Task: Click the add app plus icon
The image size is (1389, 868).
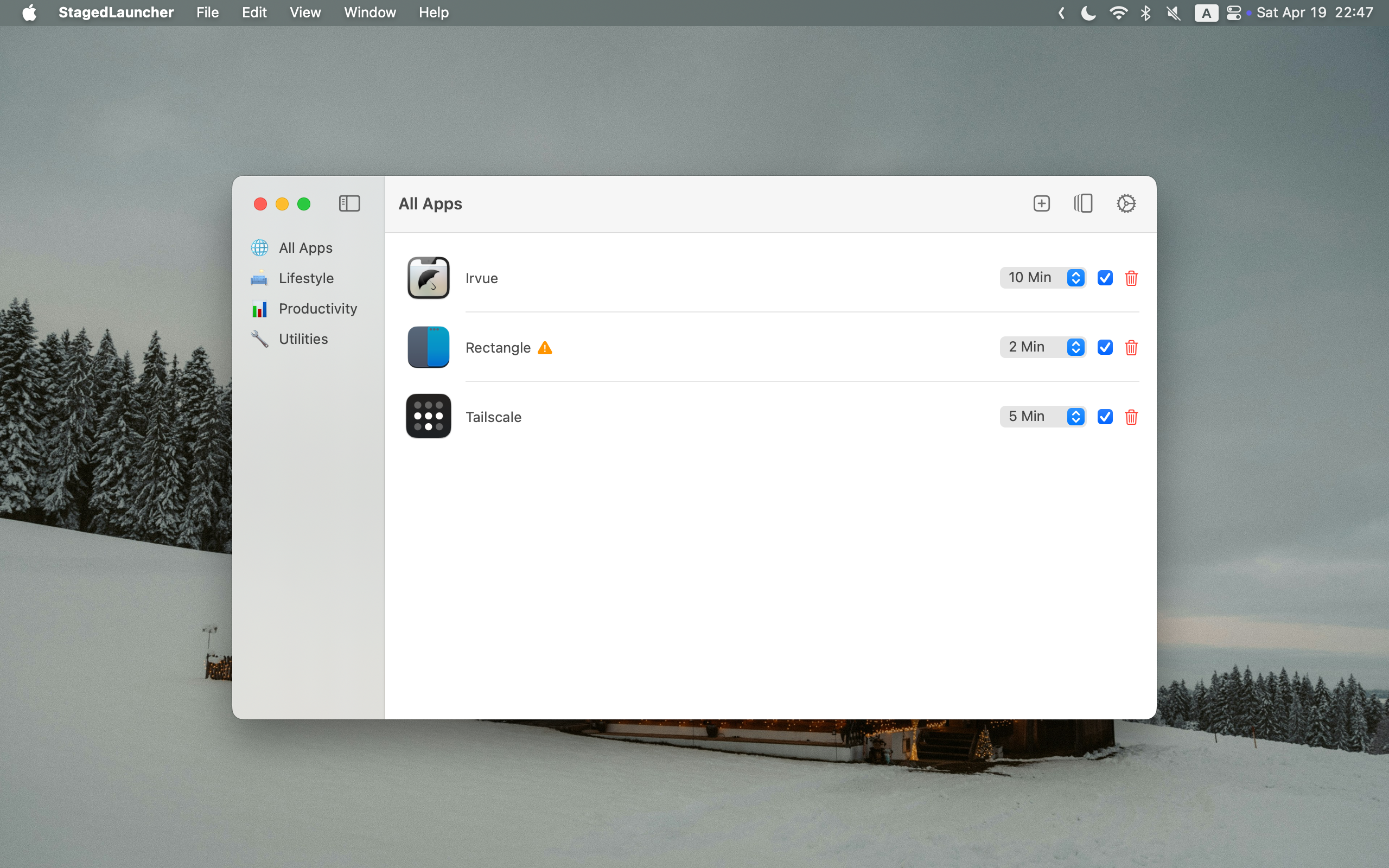Action: (x=1041, y=203)
